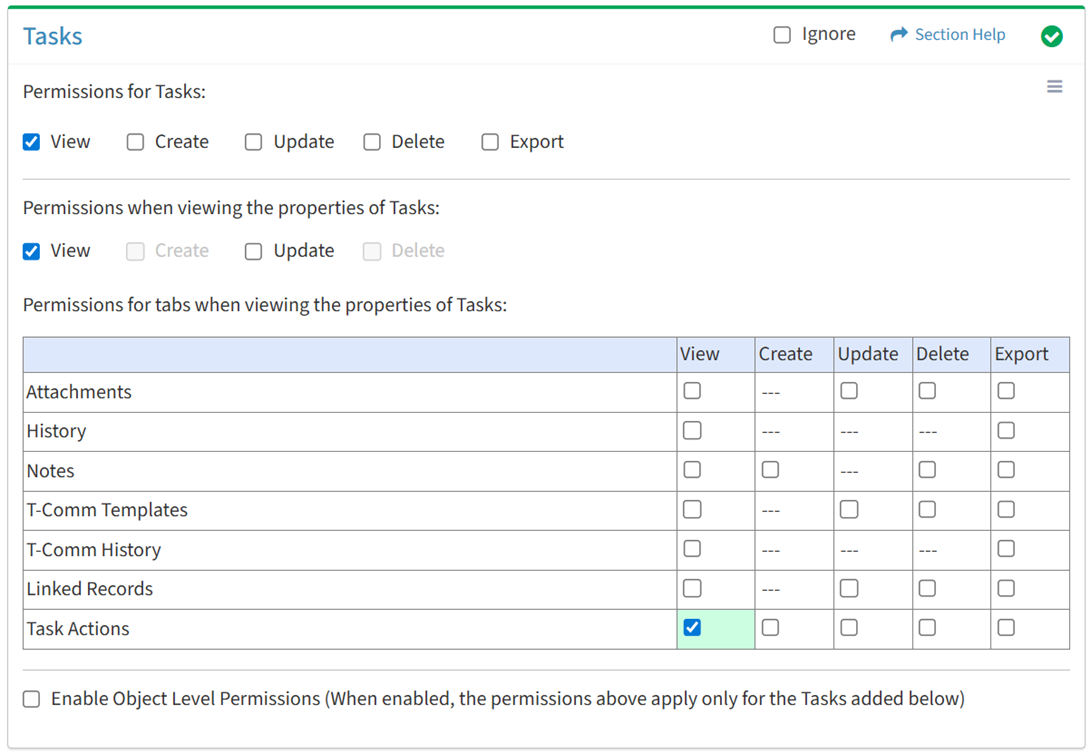Check Delete for Linked Records row

(927, 589)
